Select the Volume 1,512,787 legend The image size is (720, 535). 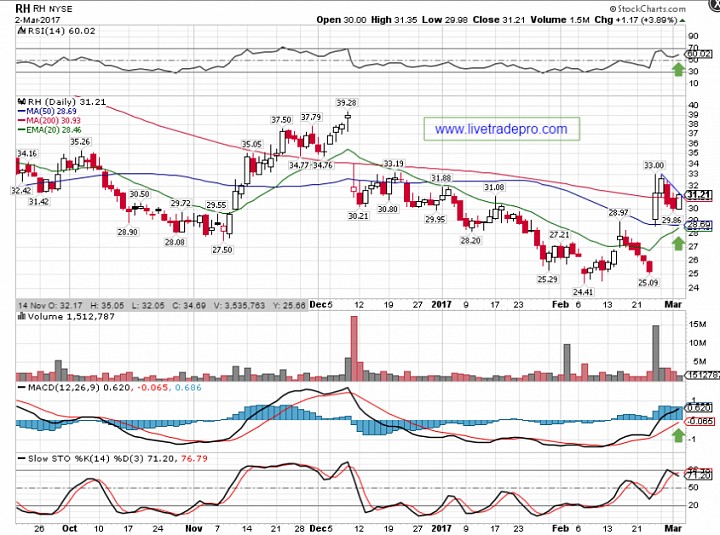(71, 316)
